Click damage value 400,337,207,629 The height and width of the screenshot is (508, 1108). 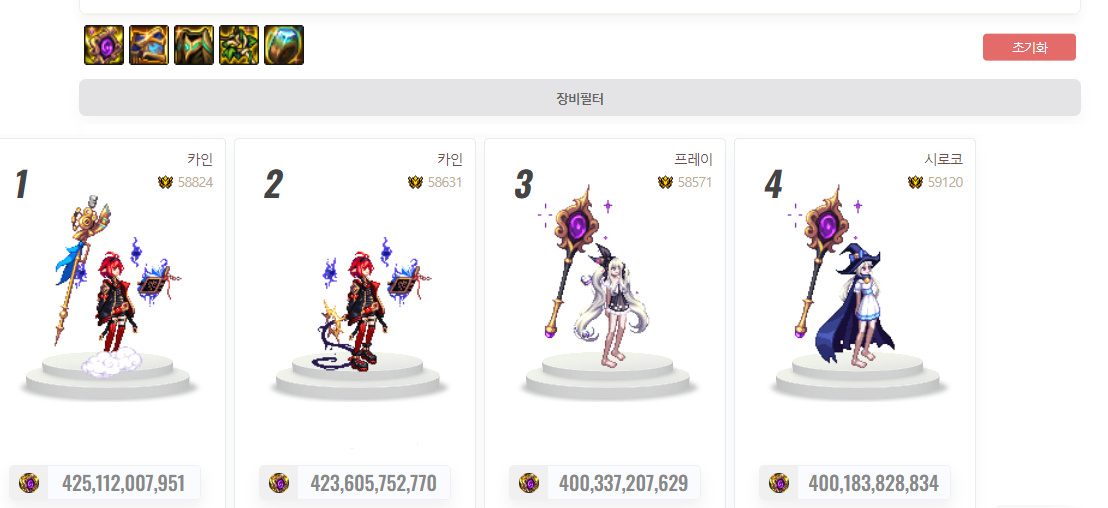pyautogui.click(x=623, y=483)
